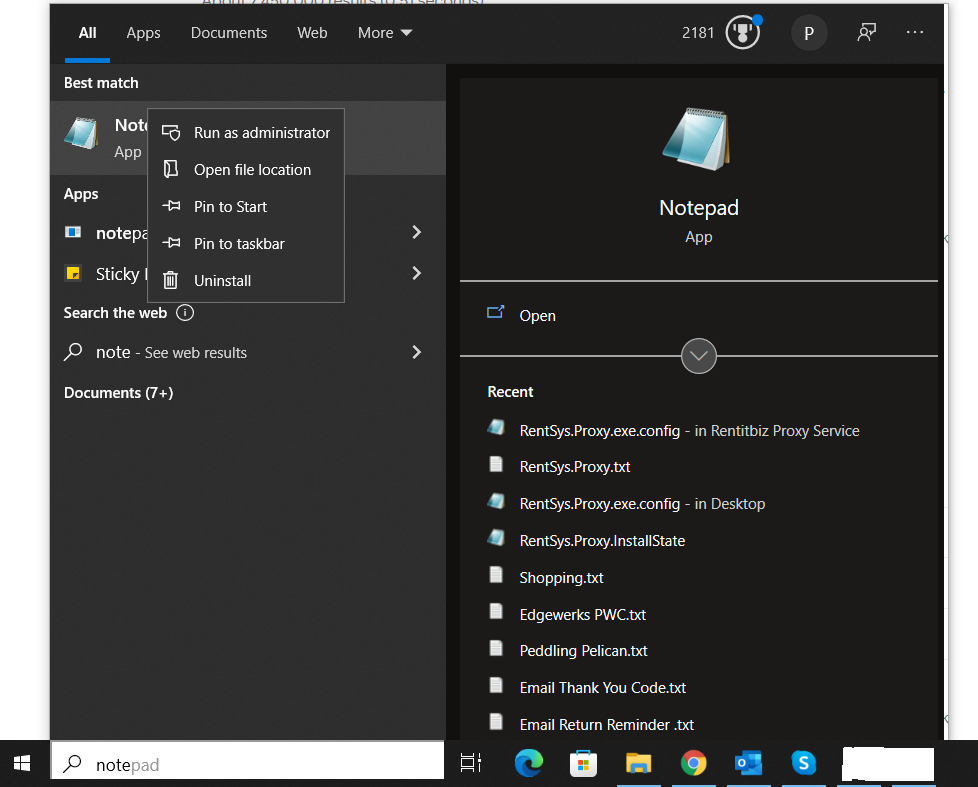Click the search feedback person icon
The height and width of the screenshot is (787, 978).
click(x=866, y=32)
